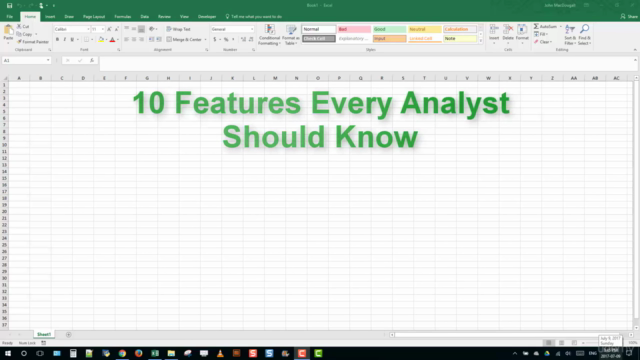The height and width of the screenshot is (360, 640).
Task: Switch to the Review tab
Action: coord(164,17)
